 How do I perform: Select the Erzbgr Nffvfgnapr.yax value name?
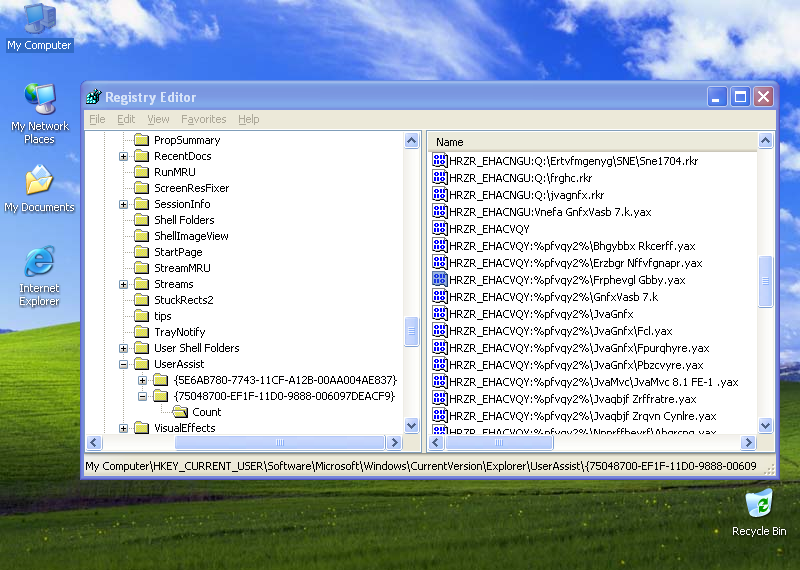[x=576, y=263]
